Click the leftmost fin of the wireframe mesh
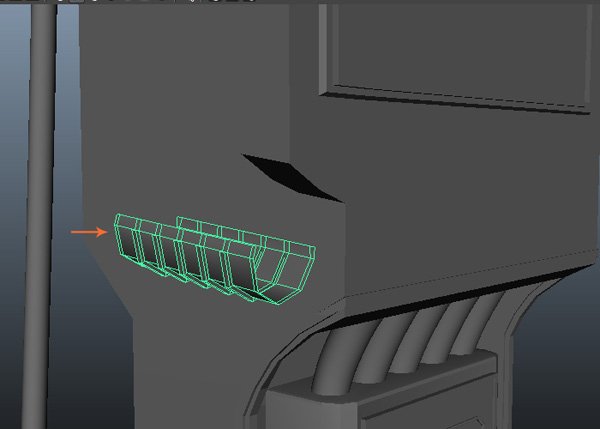The image size is (600, 429). 127,238
